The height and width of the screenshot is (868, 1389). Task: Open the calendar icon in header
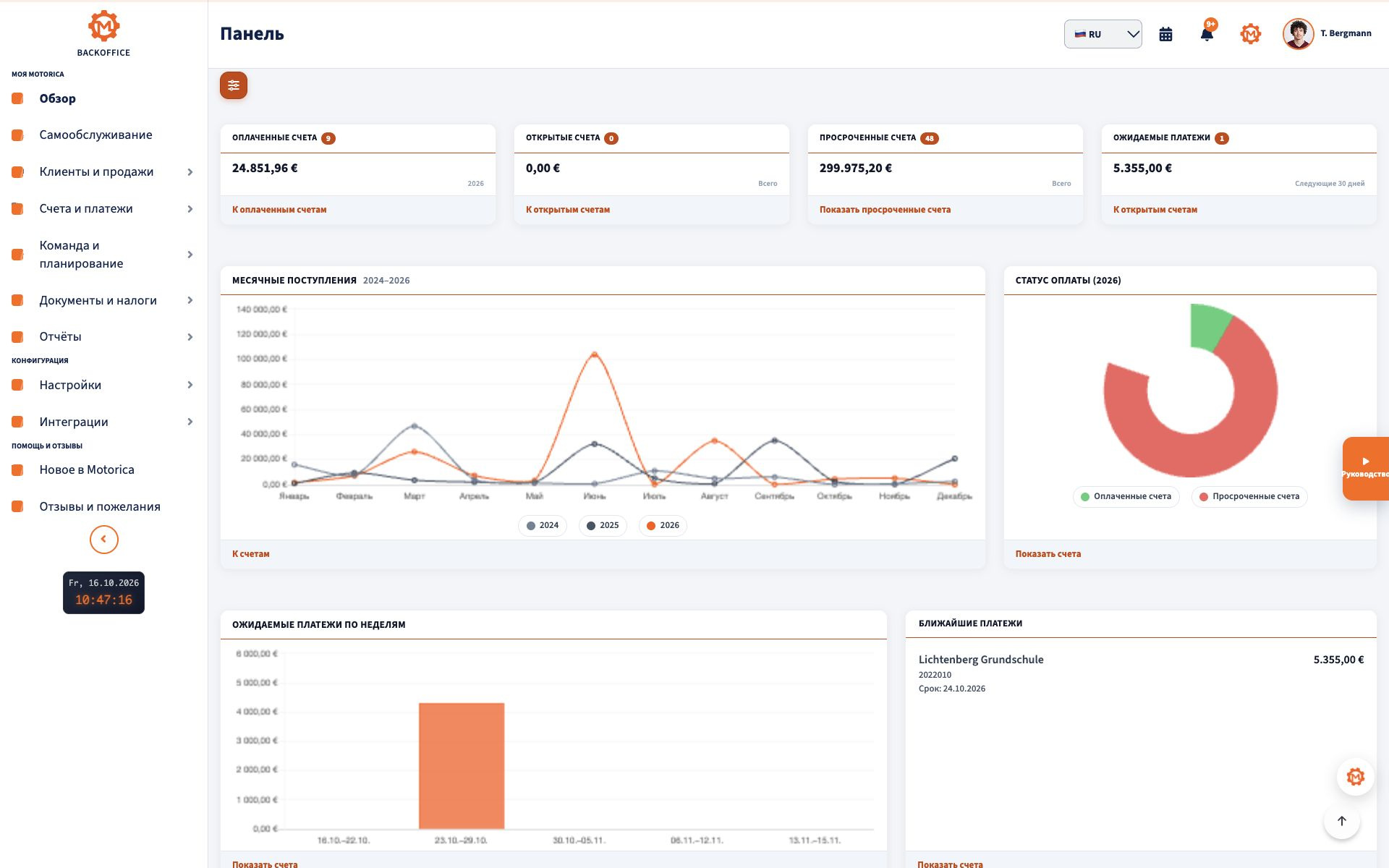click(x=1165, y=34)
